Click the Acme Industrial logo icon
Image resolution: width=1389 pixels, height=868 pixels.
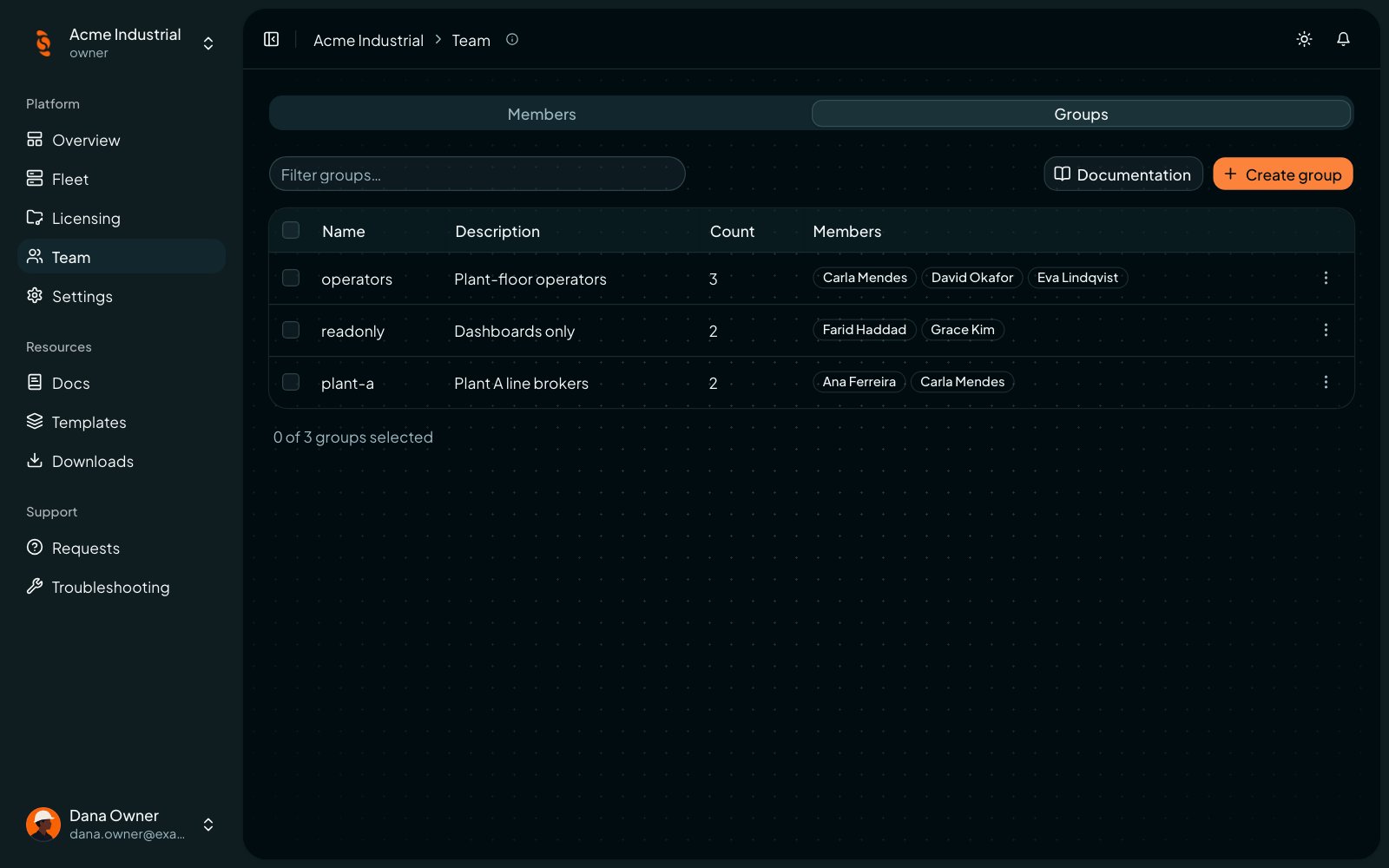pyautogui.click(x=43, y=43)
